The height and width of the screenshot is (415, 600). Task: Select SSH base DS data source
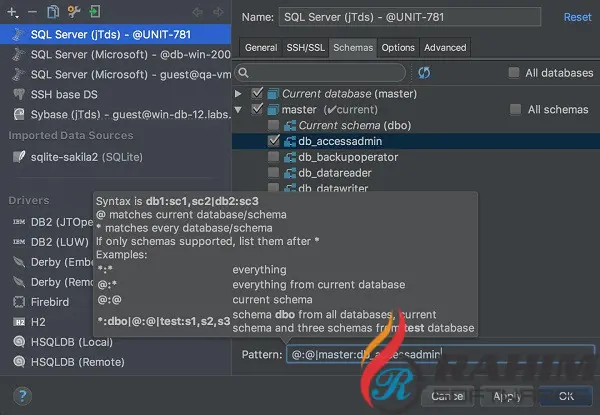(x=115, y=94)
